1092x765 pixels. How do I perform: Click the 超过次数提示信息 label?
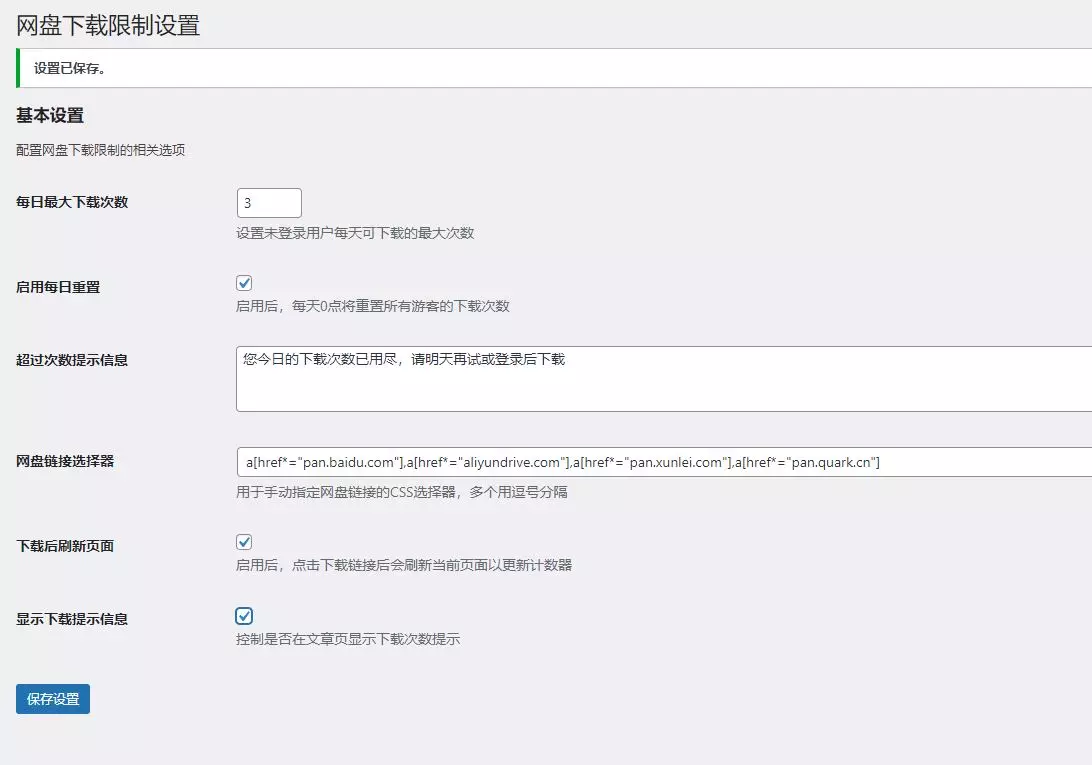point(72,360)
